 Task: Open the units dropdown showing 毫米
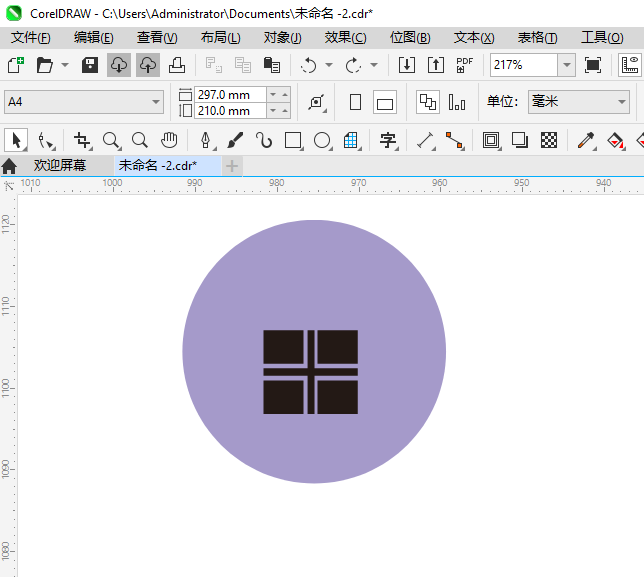(579, 102)
